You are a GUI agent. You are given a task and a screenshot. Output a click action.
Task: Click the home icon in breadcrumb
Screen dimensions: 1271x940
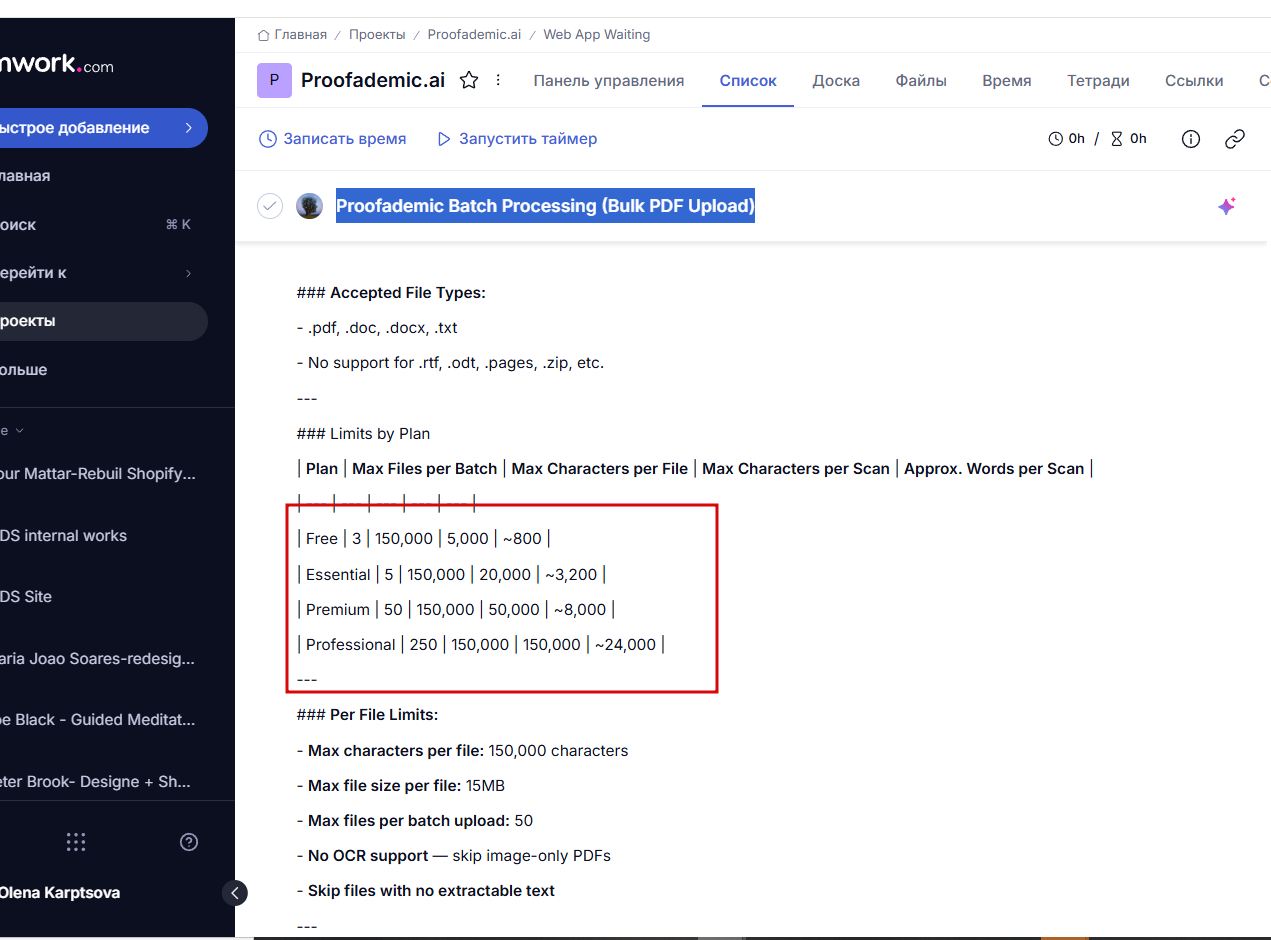click(x=264, y=35)
